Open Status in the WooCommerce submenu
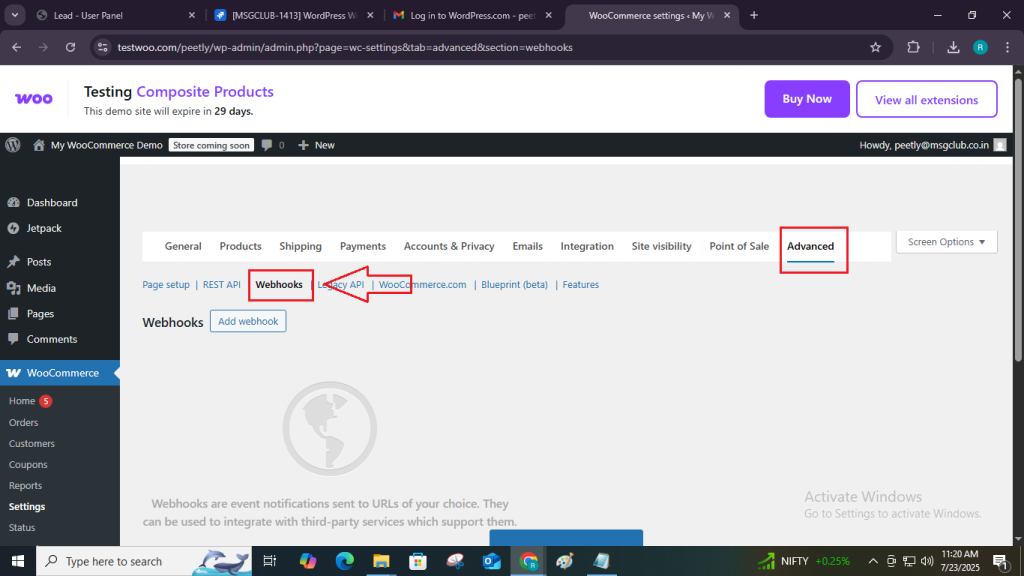Image resolution: width=1024 pixels, height=576 pixels. 22,527
